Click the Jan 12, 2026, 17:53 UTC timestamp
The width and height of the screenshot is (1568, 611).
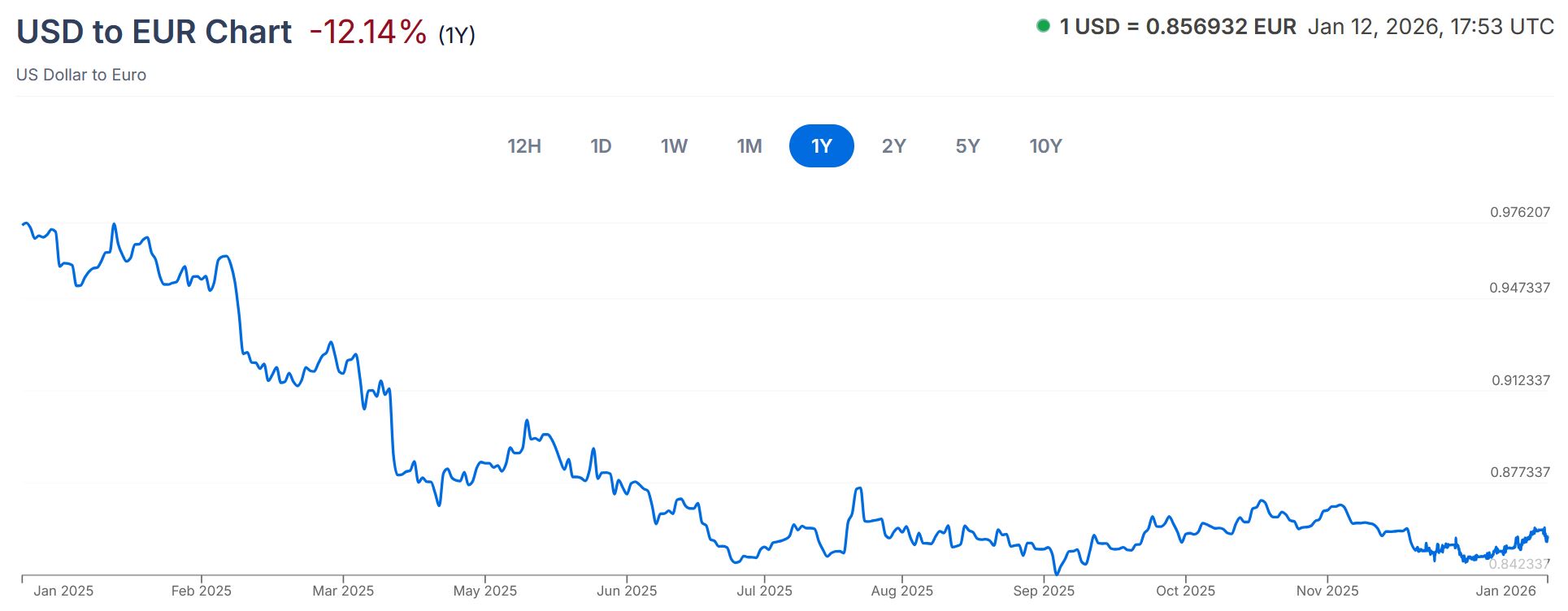coord(1431,27)
